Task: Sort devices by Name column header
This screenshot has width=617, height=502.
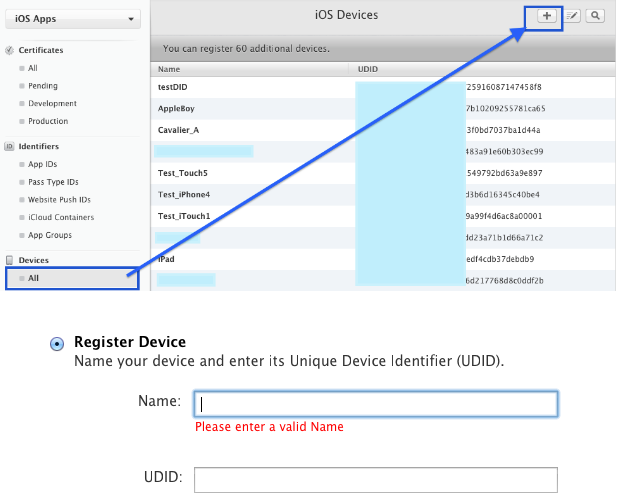Action: coord(169,70)
